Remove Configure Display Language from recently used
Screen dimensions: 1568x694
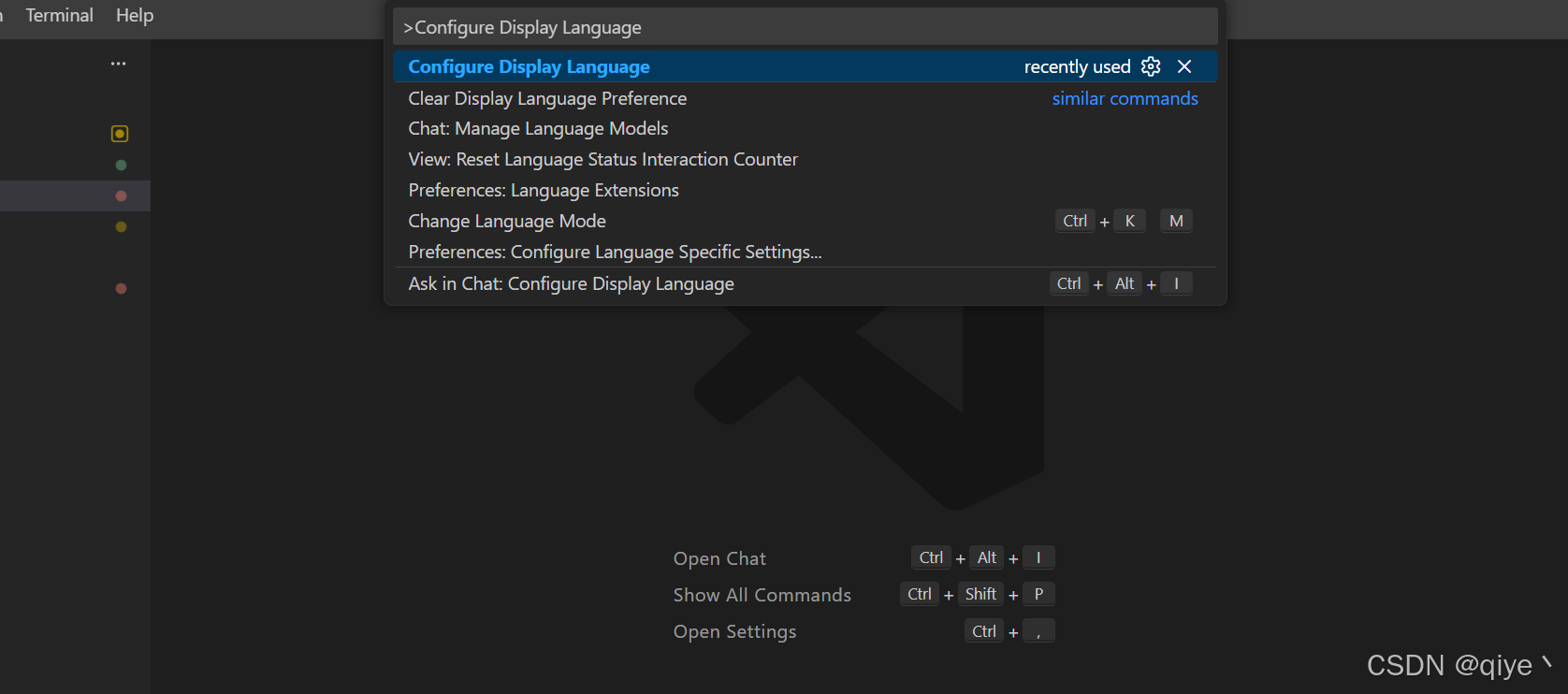coord(1184,66)
